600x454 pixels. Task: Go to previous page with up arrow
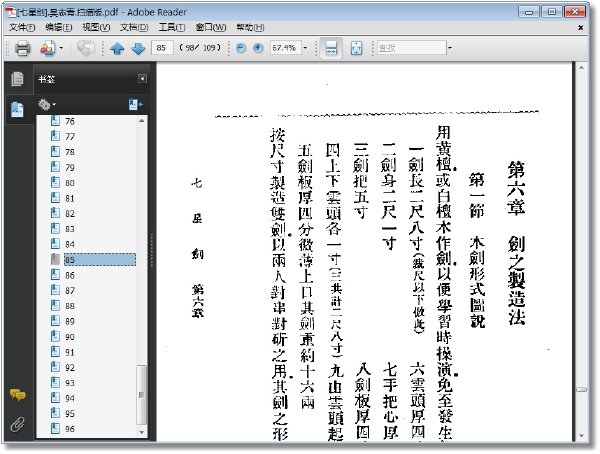[x=117, y=48]
